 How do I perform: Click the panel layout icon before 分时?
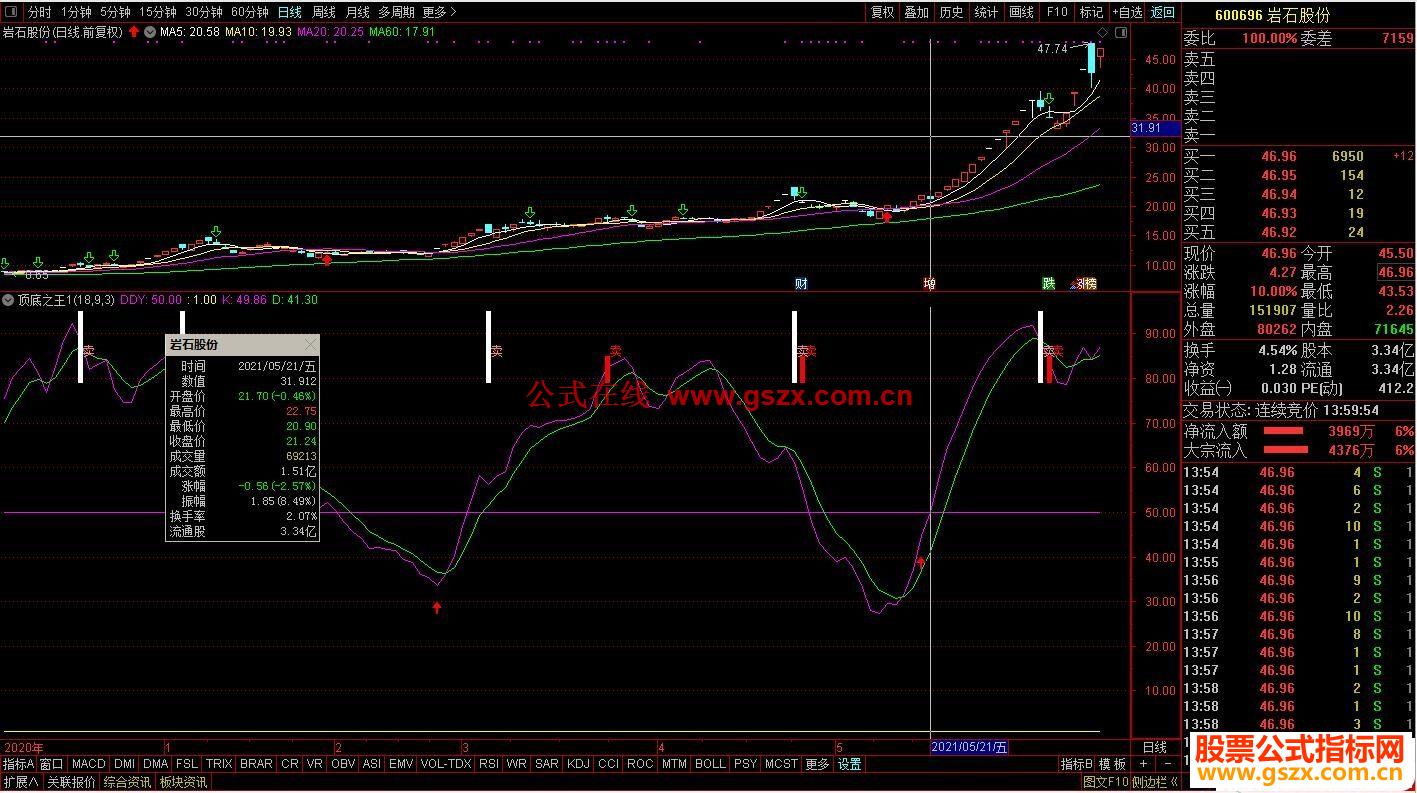coord(12,12)
